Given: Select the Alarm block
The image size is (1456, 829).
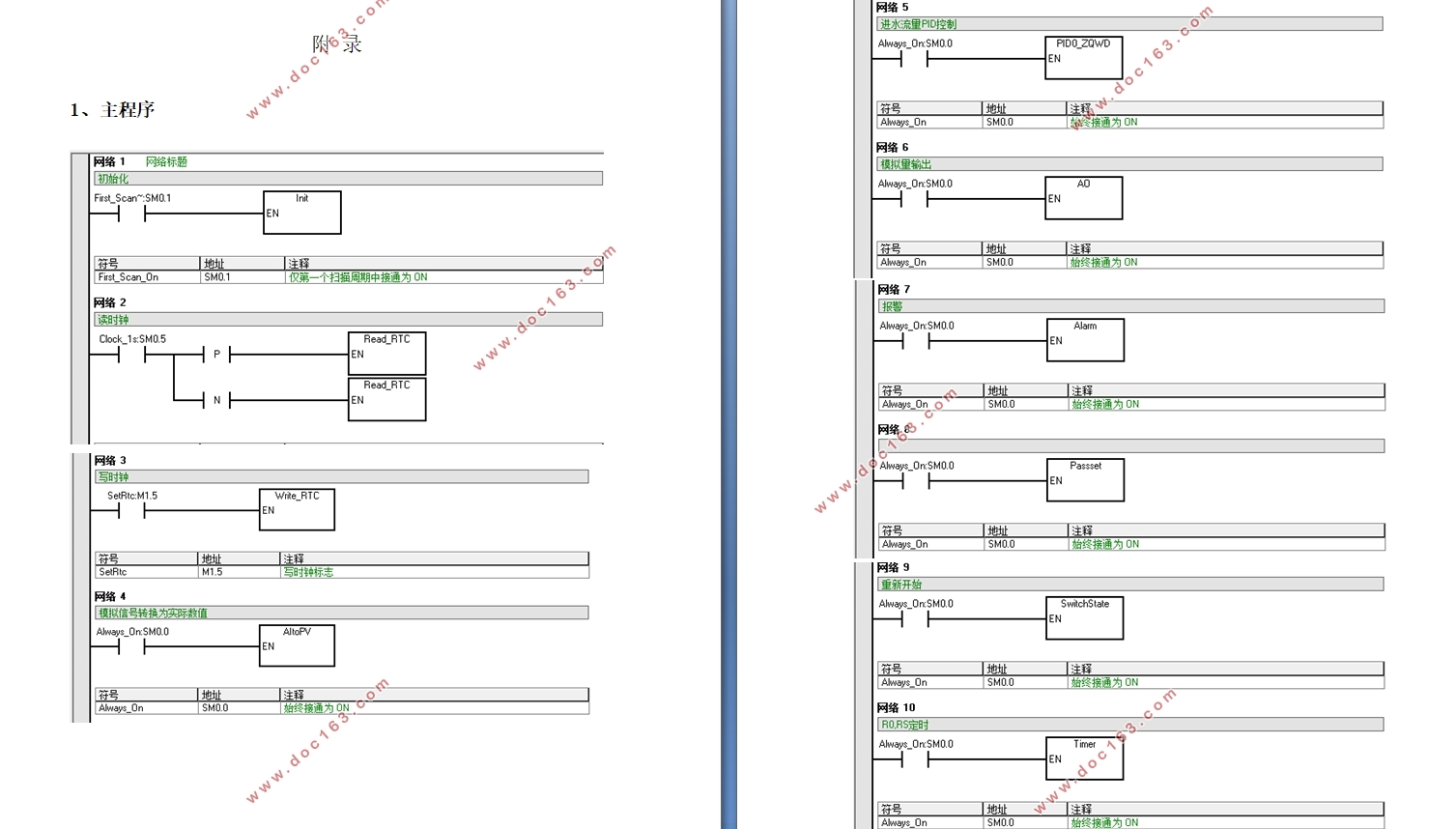Looking at the screenshot, I should pyautogui.click(x=1085, y=340).
